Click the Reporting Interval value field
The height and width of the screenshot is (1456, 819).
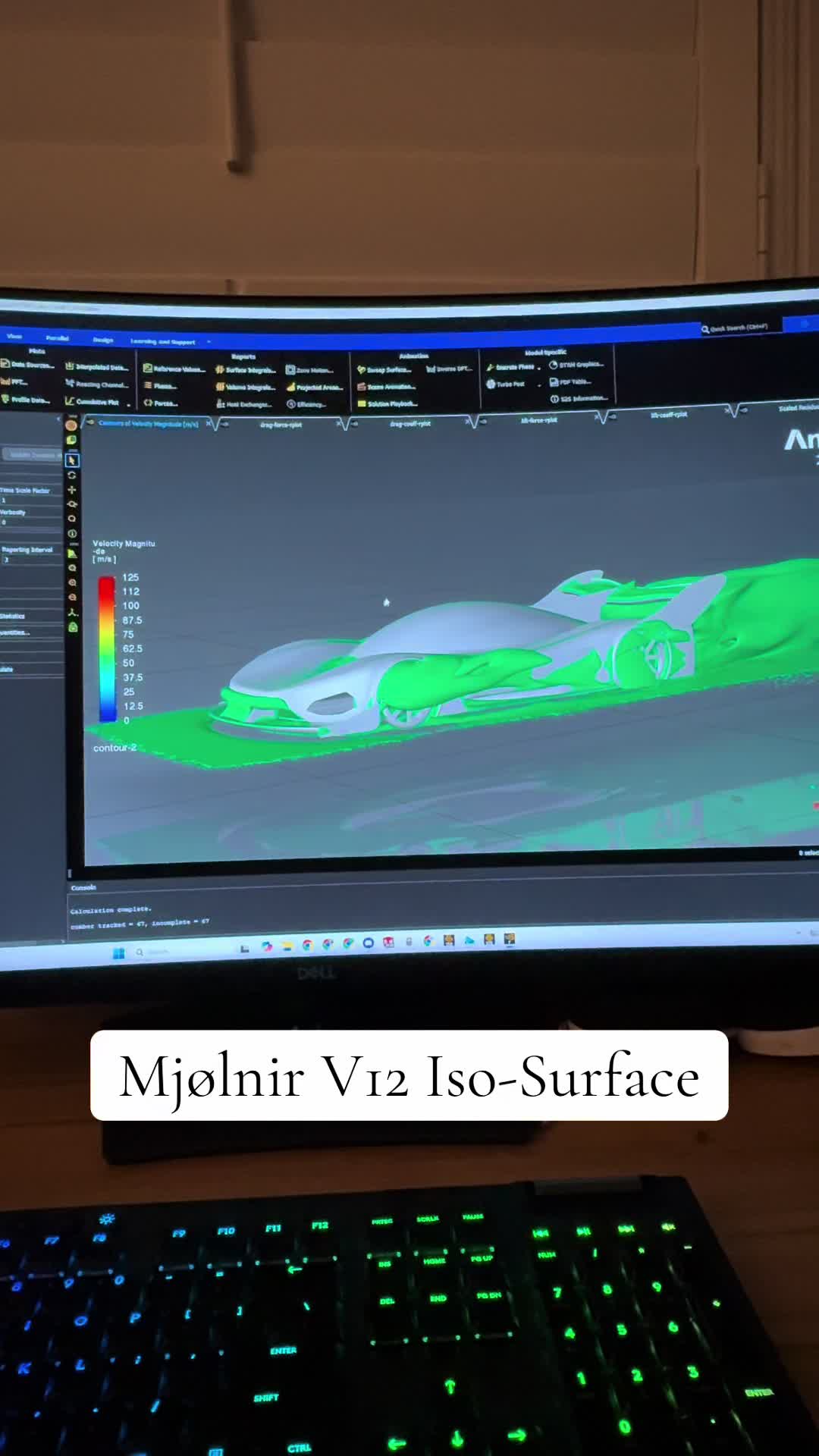30,560
